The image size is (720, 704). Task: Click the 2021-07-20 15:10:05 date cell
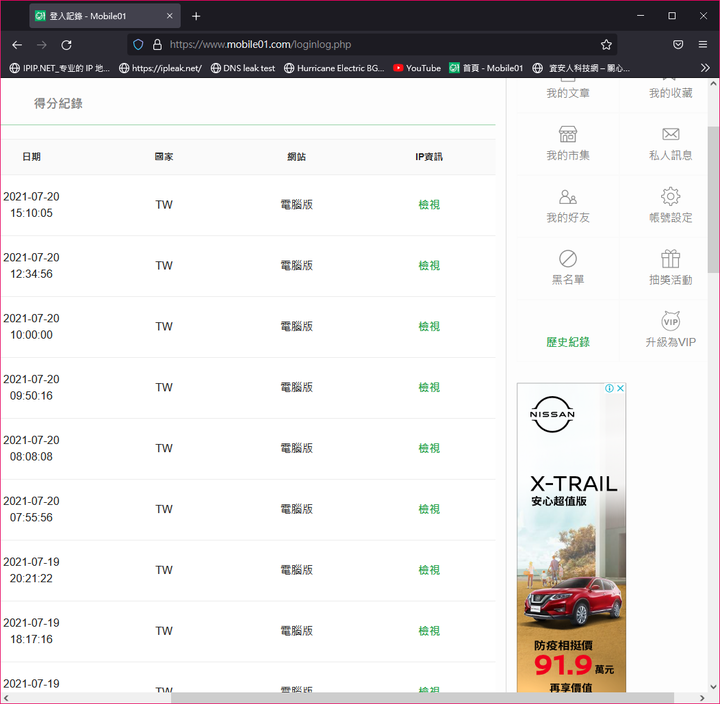click(31, 205)
